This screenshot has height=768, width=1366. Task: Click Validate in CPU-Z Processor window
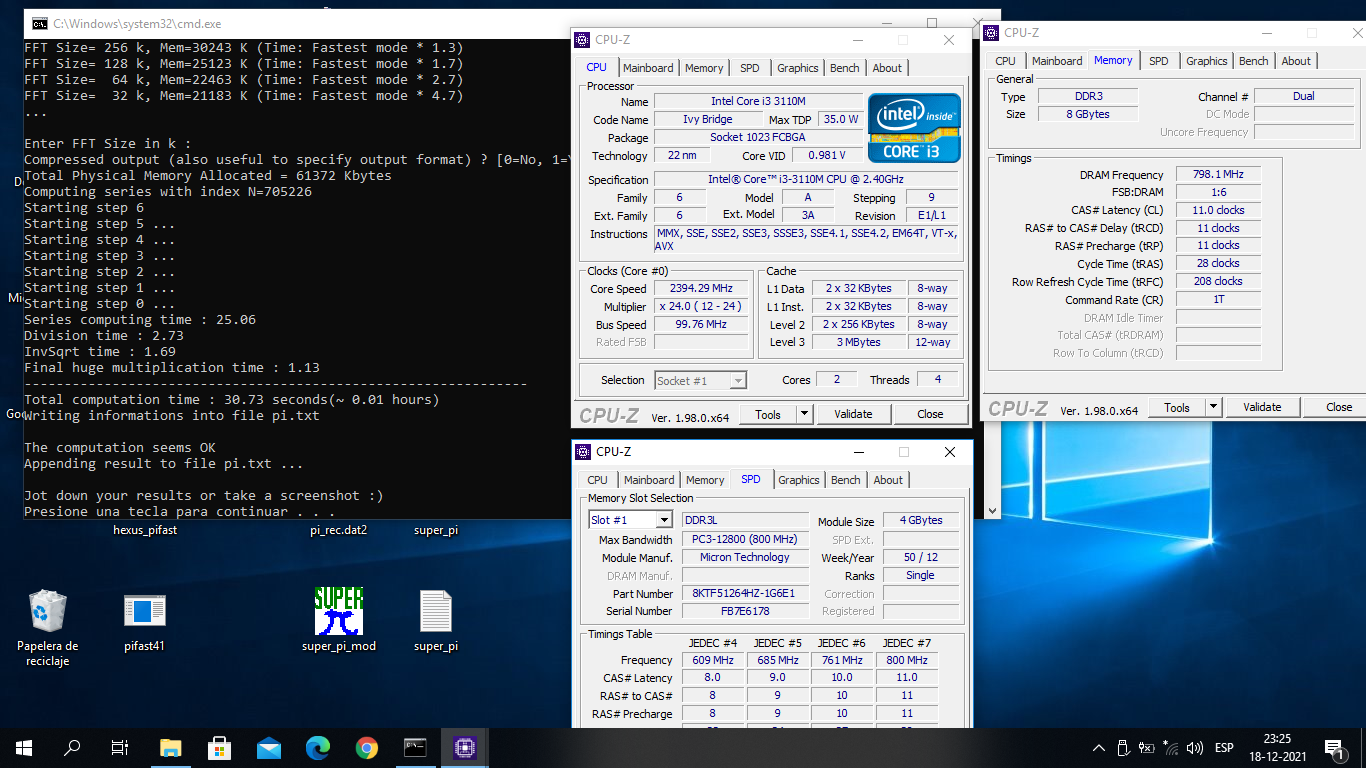point(853,414)
